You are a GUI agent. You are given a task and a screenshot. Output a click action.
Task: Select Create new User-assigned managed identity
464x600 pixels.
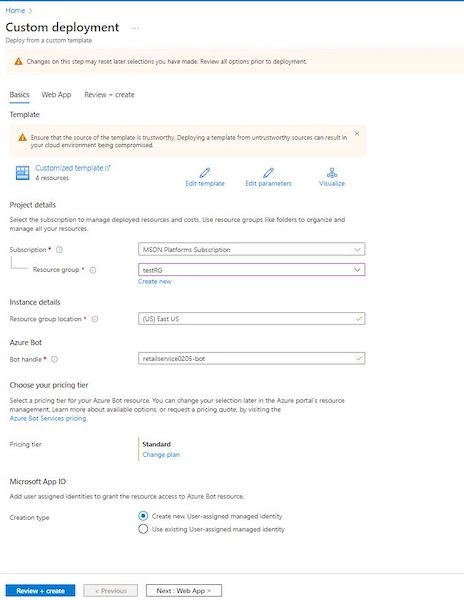point(143,516)
